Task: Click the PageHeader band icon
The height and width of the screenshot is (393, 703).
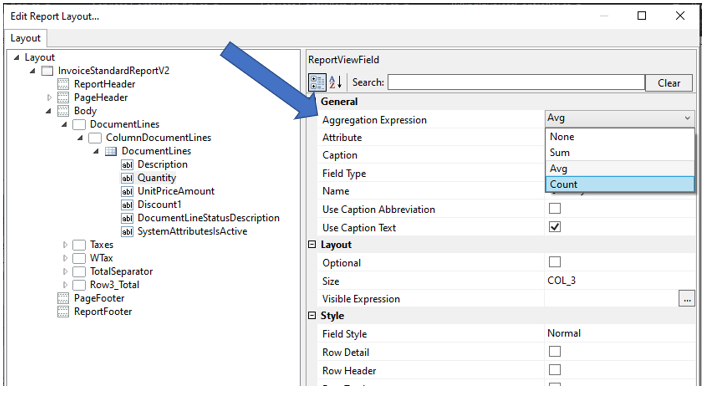Action: (63, 98)
